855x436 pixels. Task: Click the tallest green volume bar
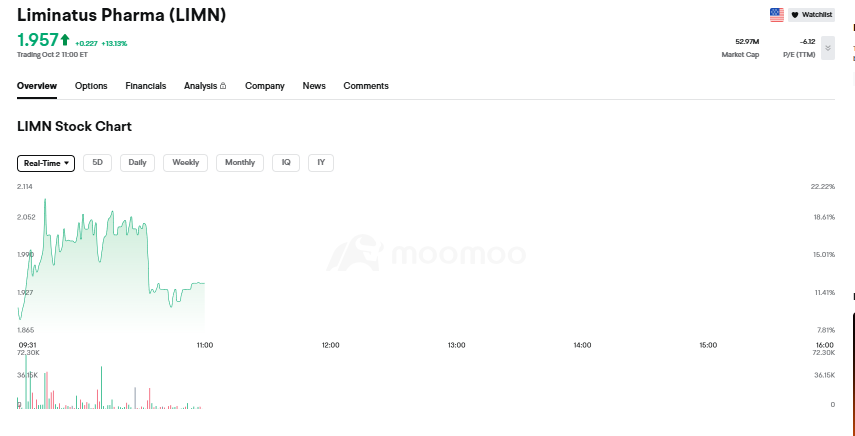26,381
